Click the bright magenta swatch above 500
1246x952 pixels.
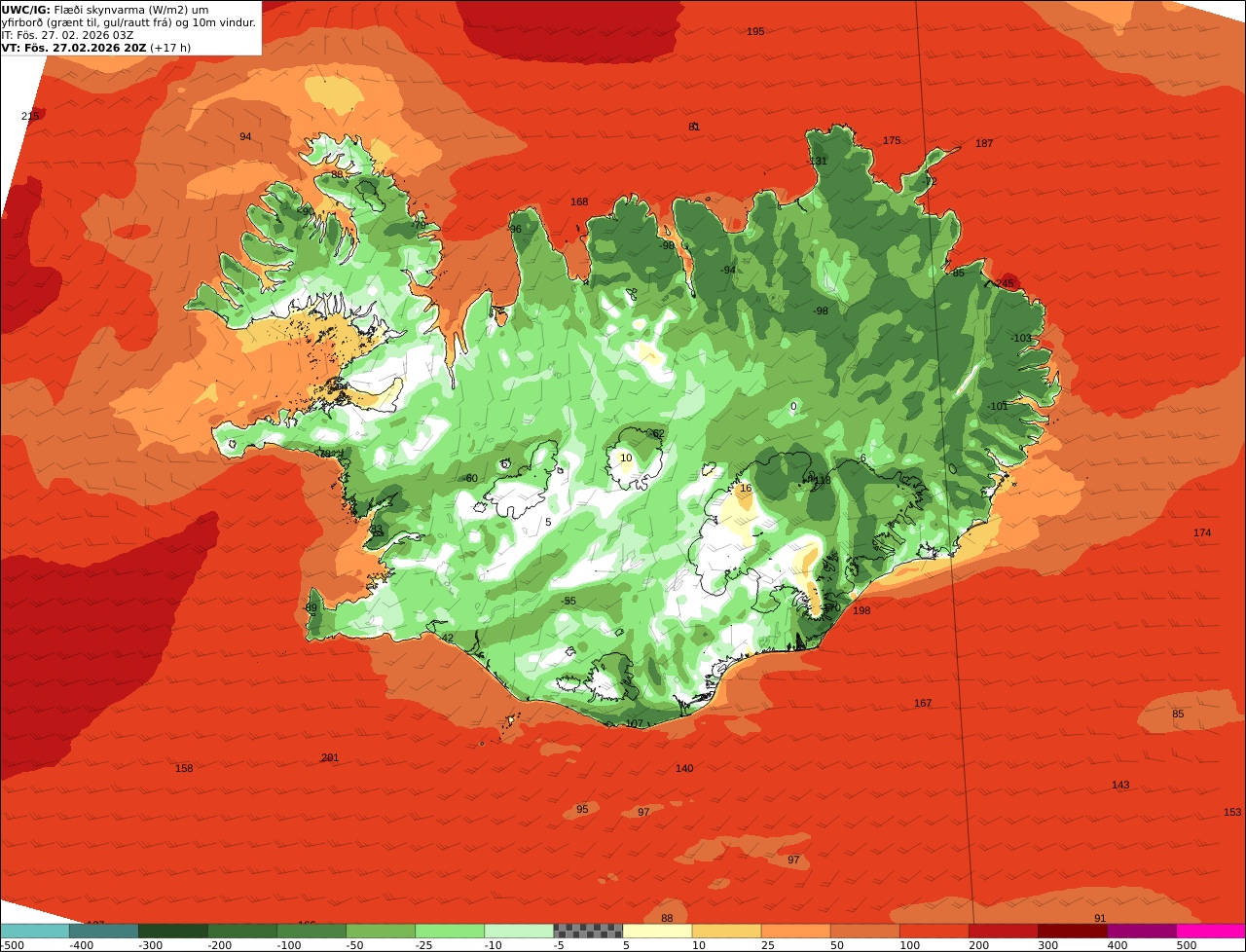point(1211,931)
